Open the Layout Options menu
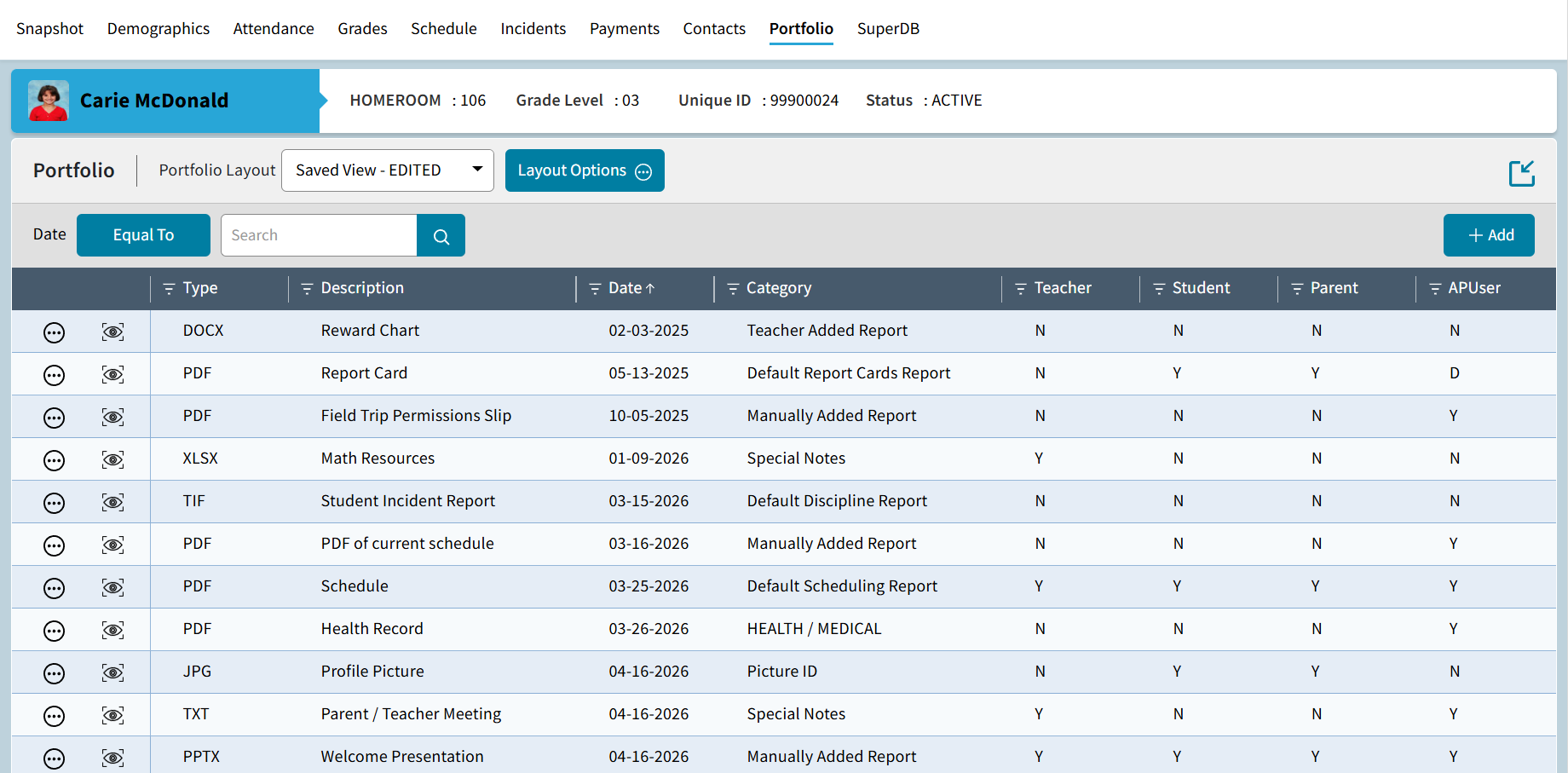This screenshot has width=1568, height=773. (x=585, y=170)
